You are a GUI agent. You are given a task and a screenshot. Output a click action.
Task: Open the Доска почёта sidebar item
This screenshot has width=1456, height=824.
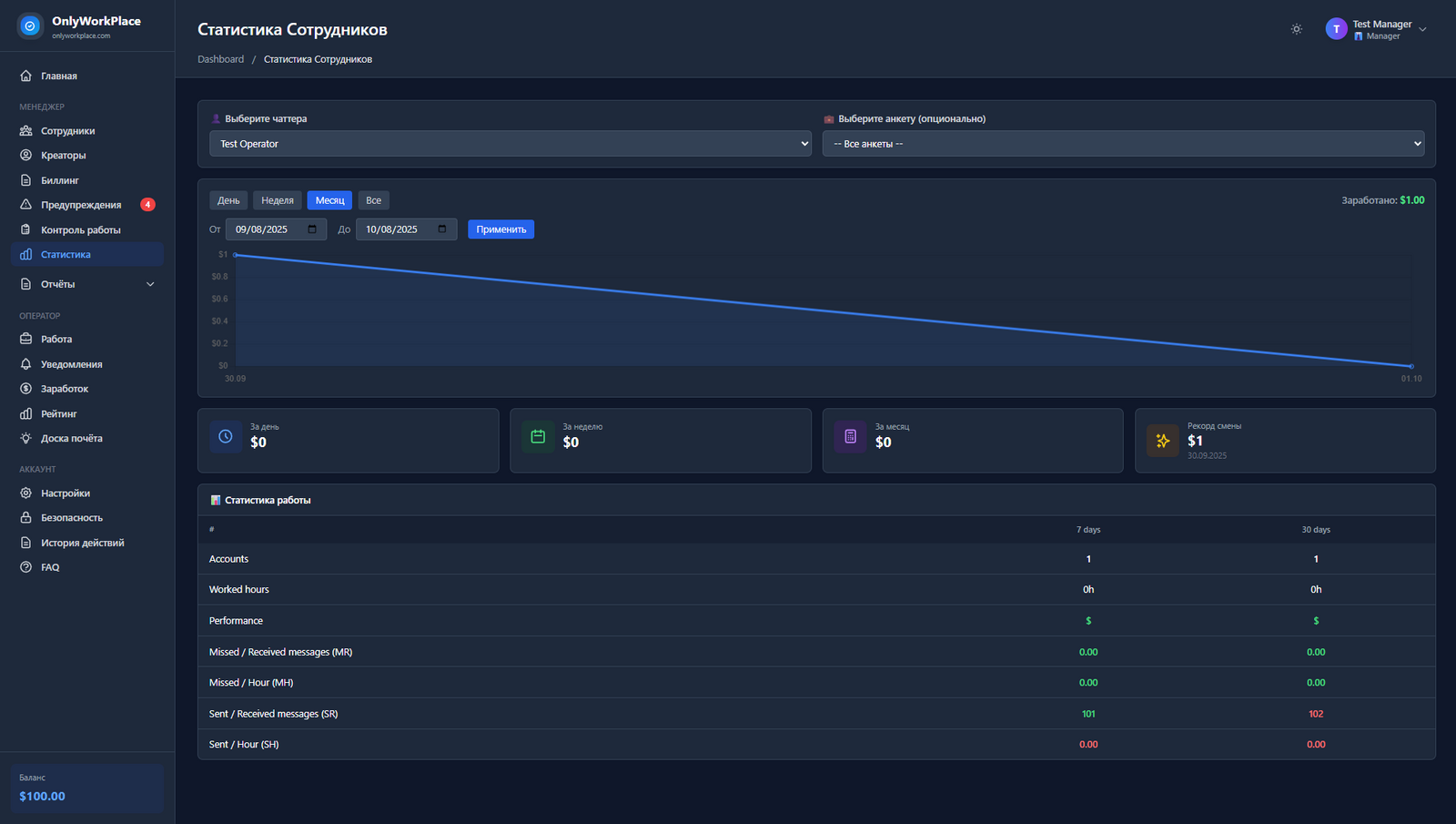tap(71, 439)
